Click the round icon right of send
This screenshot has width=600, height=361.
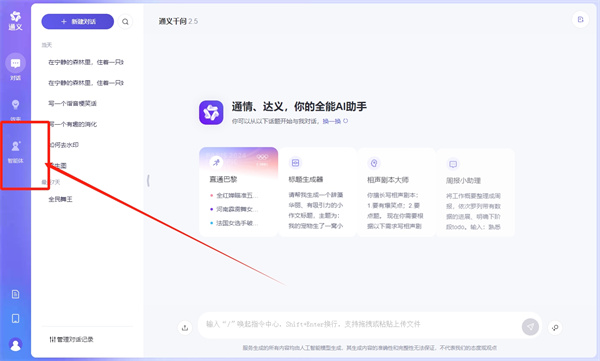click(x=555, y=328)
